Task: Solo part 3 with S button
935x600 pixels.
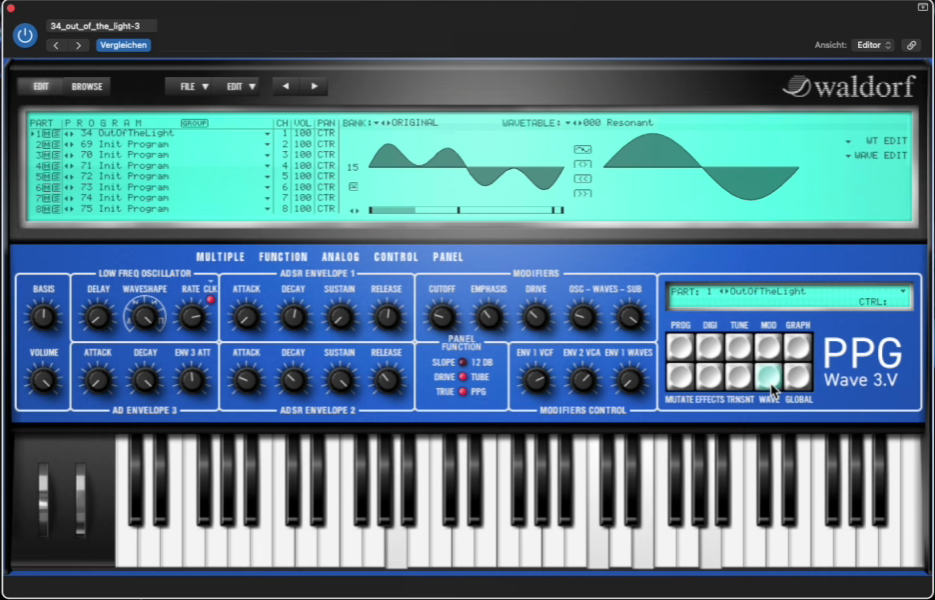Action: (x=56, y=155)
